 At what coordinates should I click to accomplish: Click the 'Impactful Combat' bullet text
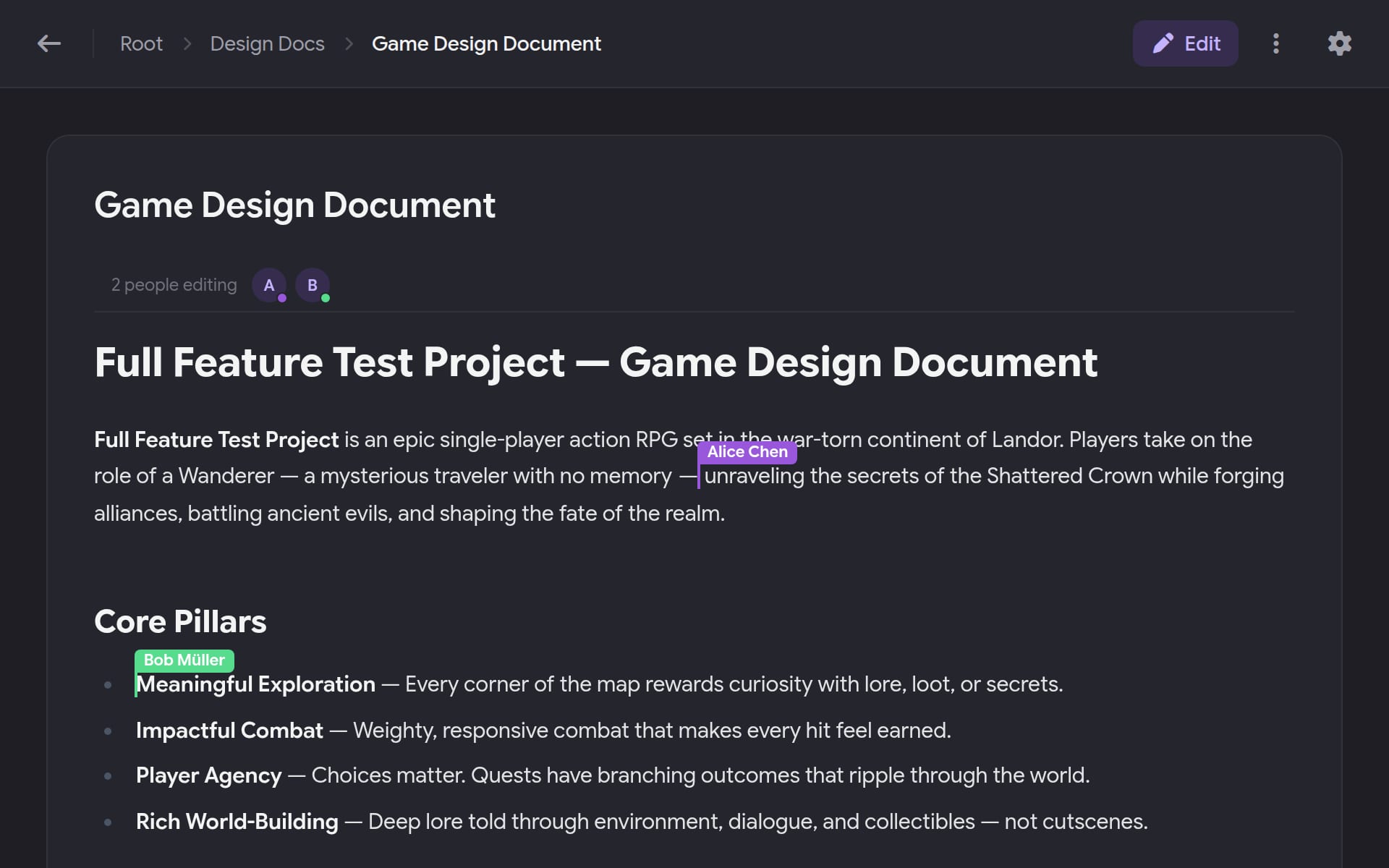point(229,731)
